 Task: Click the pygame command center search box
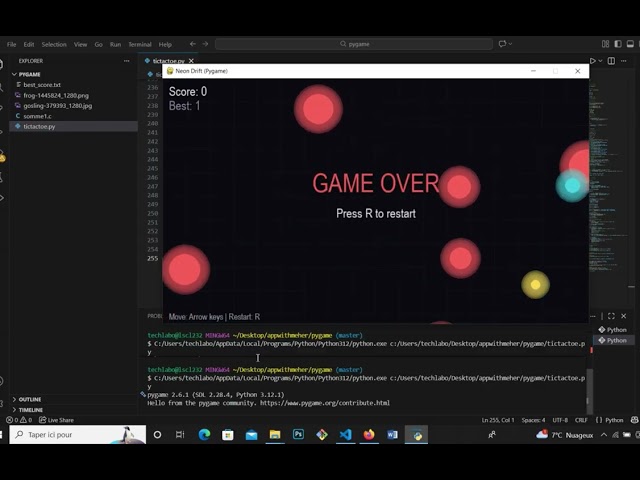click(x=354, y=44)
